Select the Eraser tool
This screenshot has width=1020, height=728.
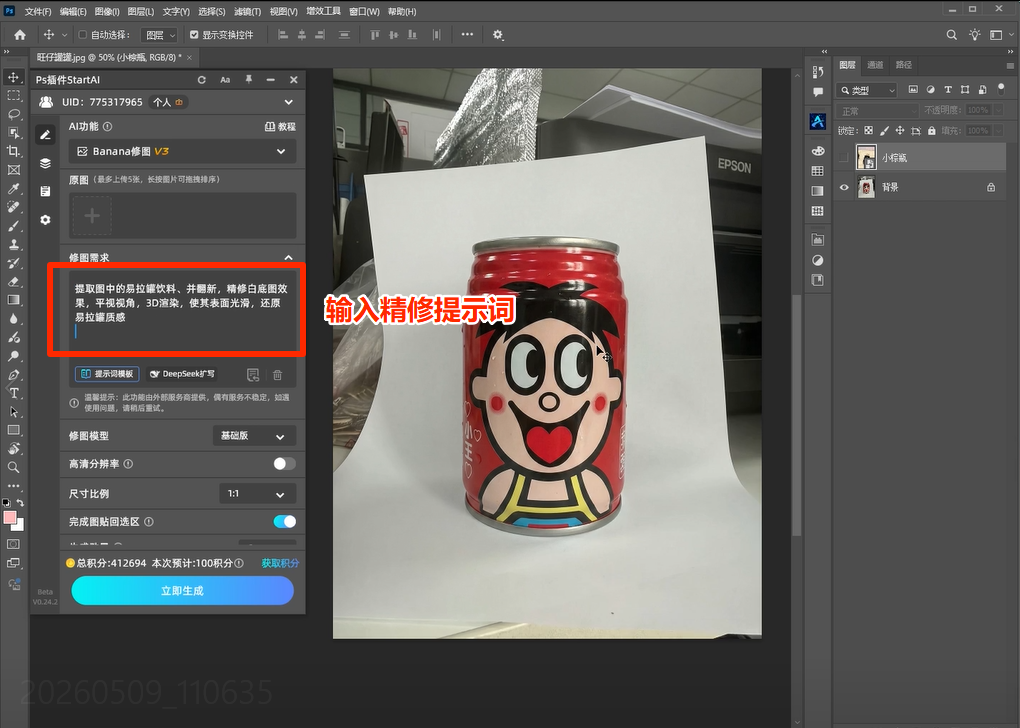point(13,282)
